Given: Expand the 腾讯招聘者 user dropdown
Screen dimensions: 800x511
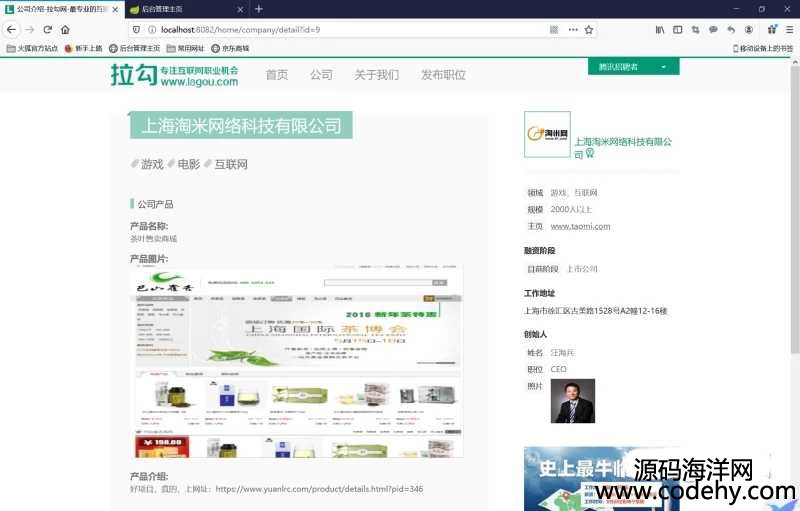Looking at the screenshot, I should tap(633, 67).
